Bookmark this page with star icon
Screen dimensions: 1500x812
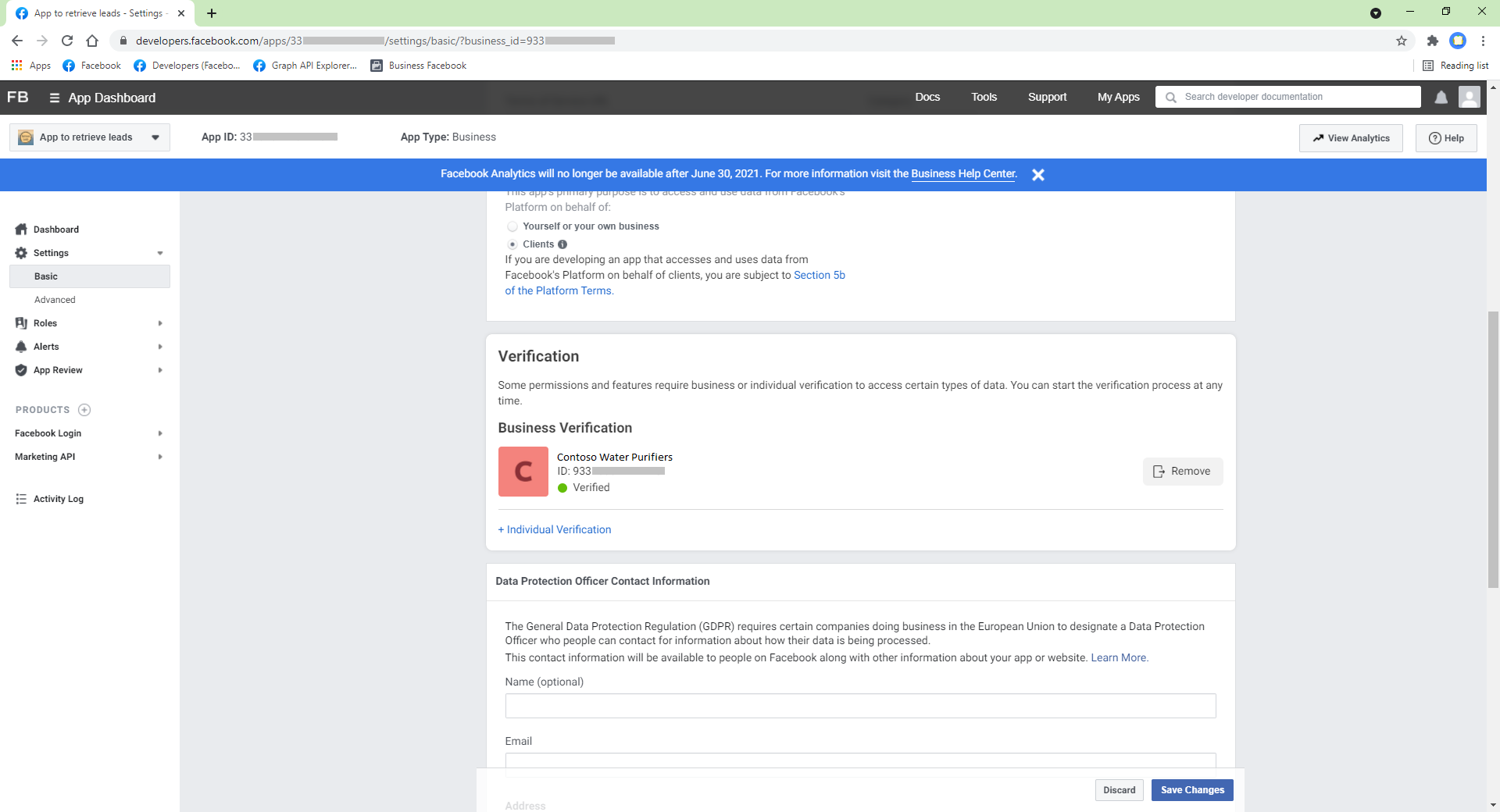click(1402, 41)
